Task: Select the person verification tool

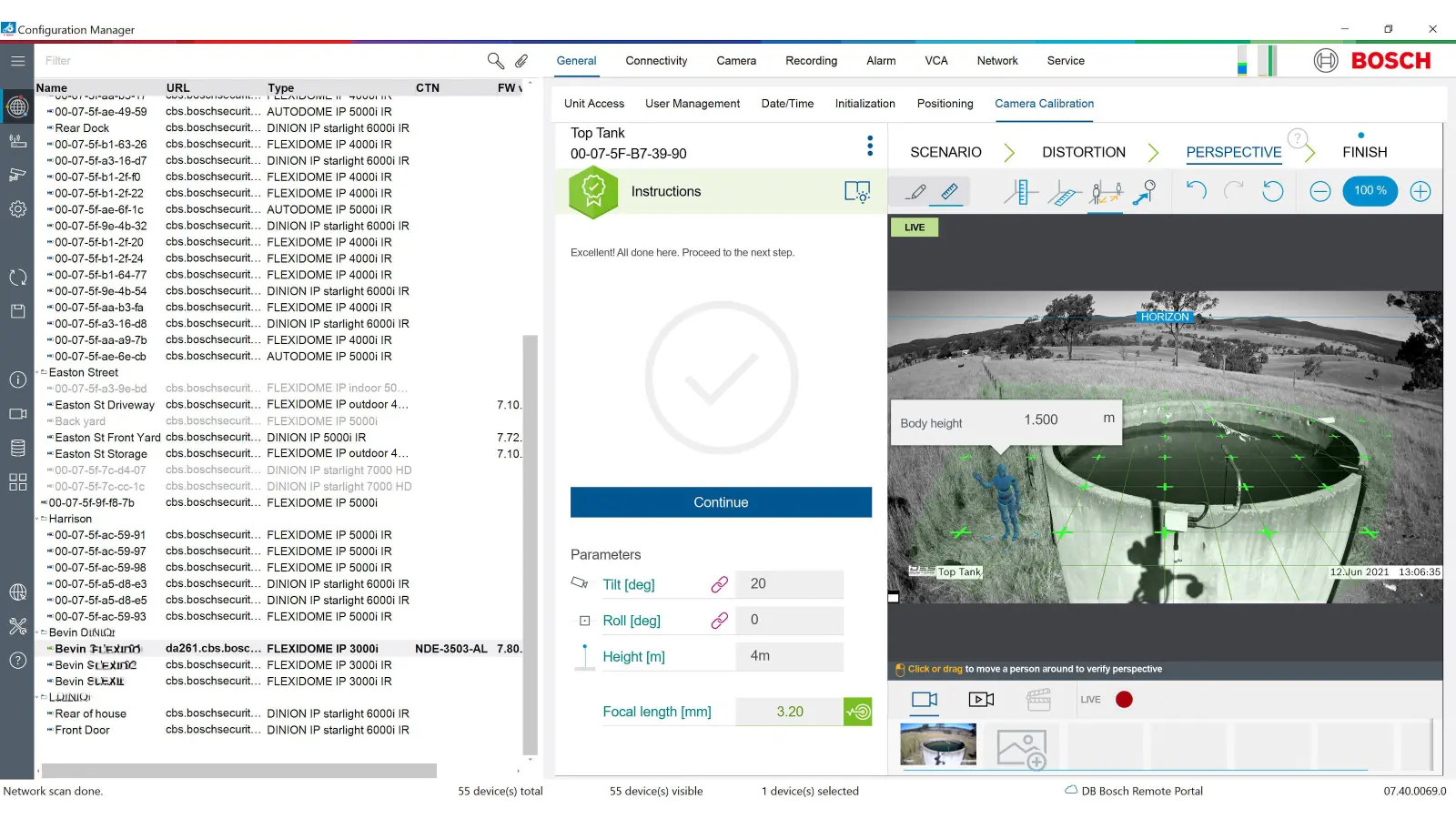Action: [x=1106, y=192]
